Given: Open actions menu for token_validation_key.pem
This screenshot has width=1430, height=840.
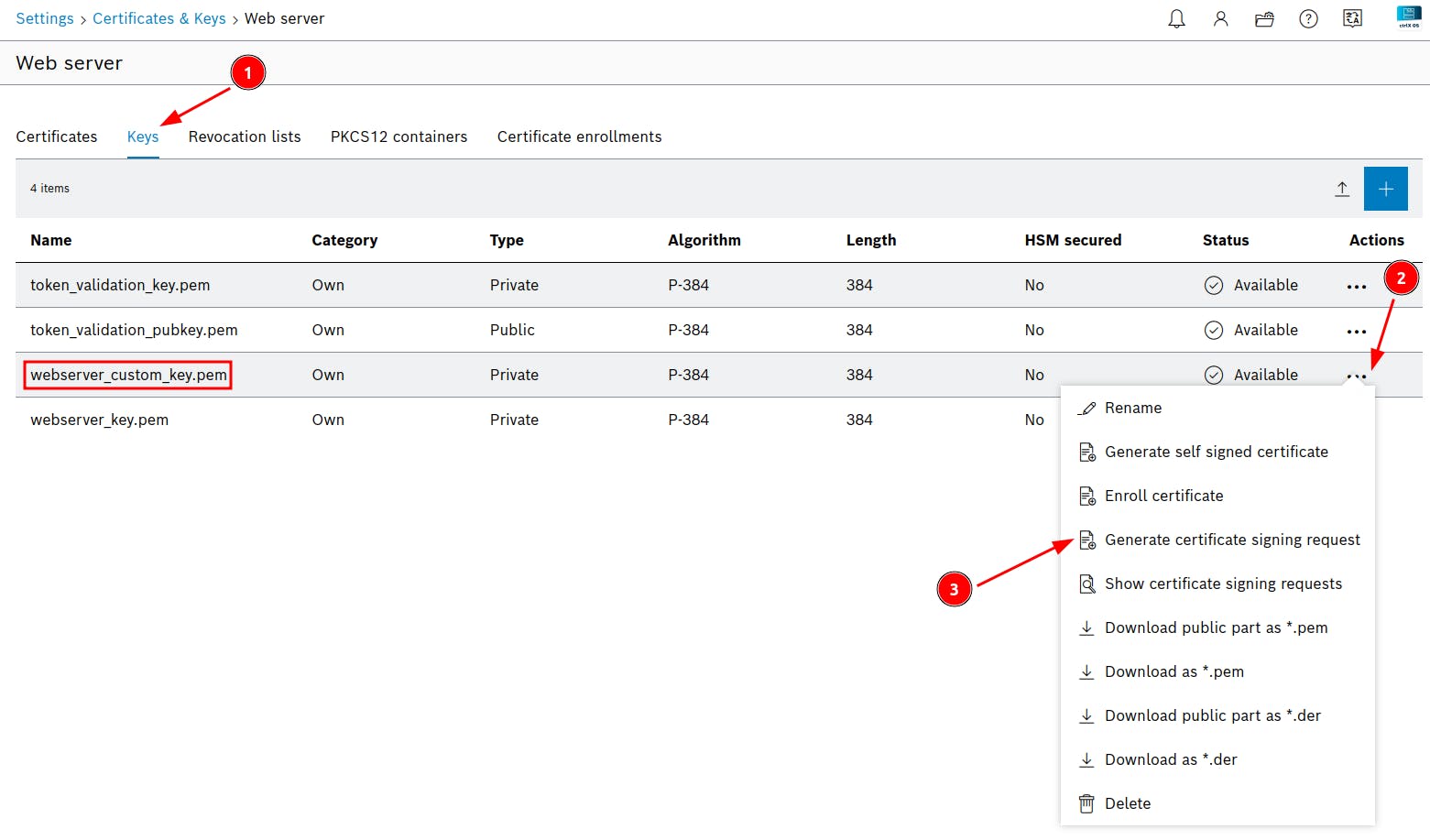Looking at the screenshot, I should click(1356, 287).
